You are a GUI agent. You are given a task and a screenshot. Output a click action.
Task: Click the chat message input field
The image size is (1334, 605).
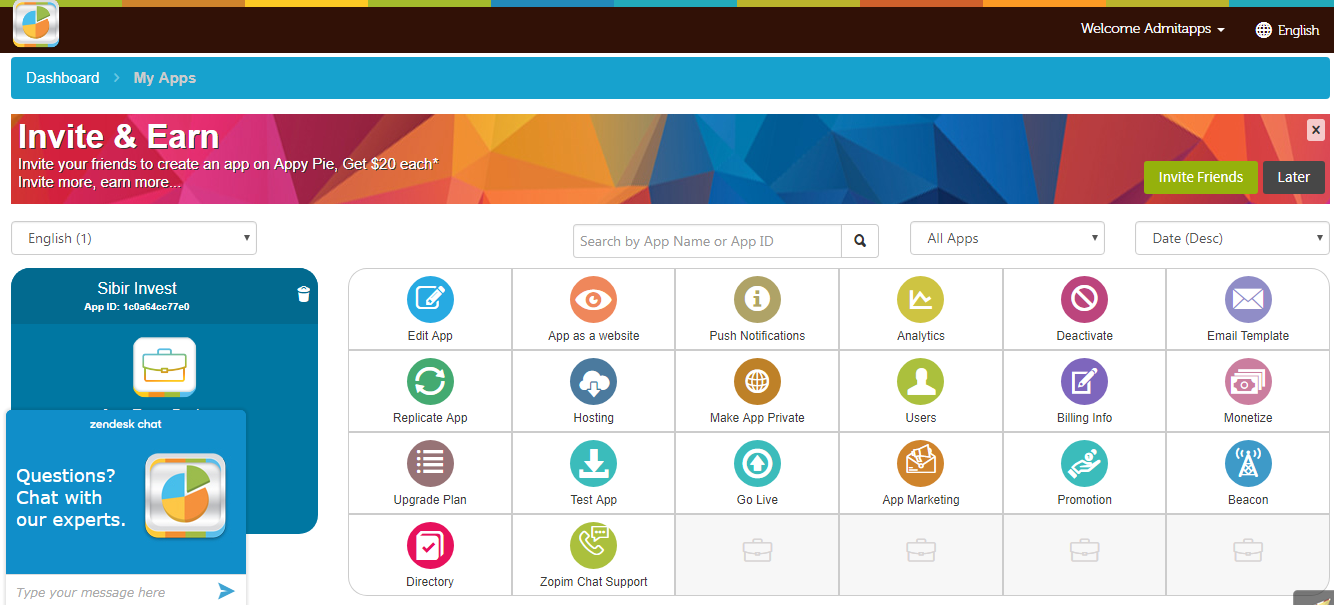click(x=110, y=592)
